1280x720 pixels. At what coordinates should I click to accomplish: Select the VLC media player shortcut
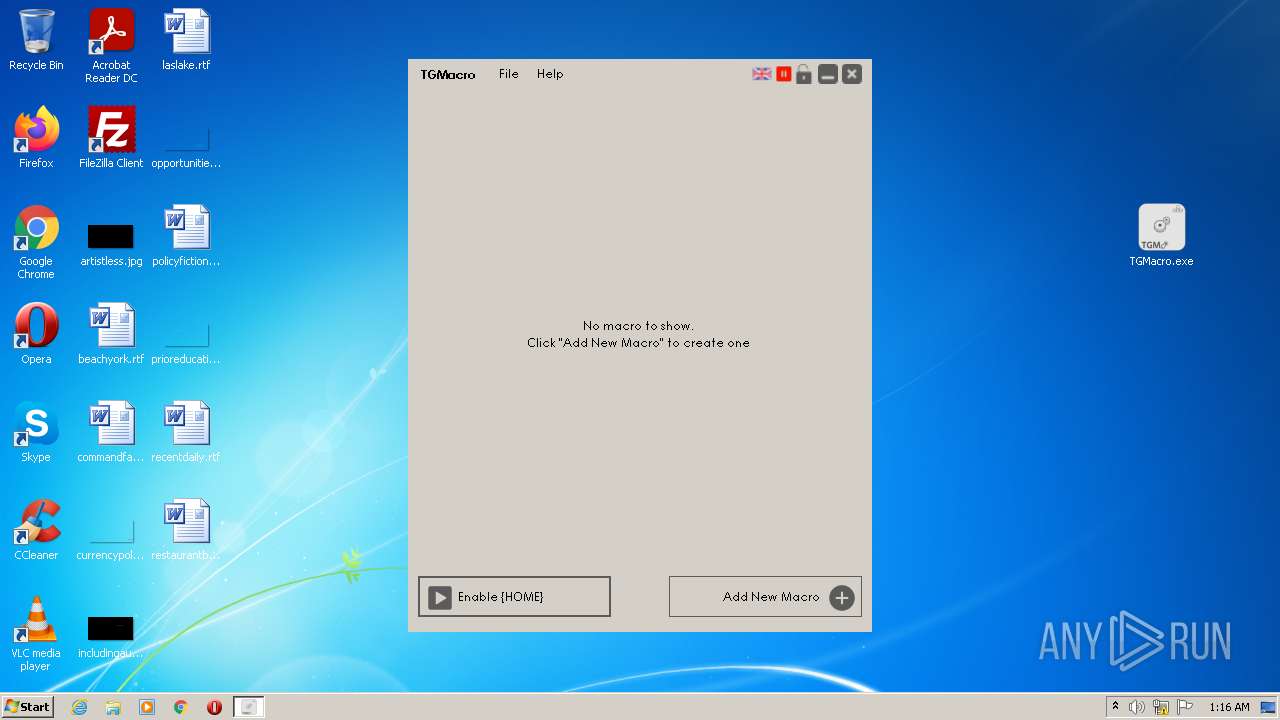[36, 634]
